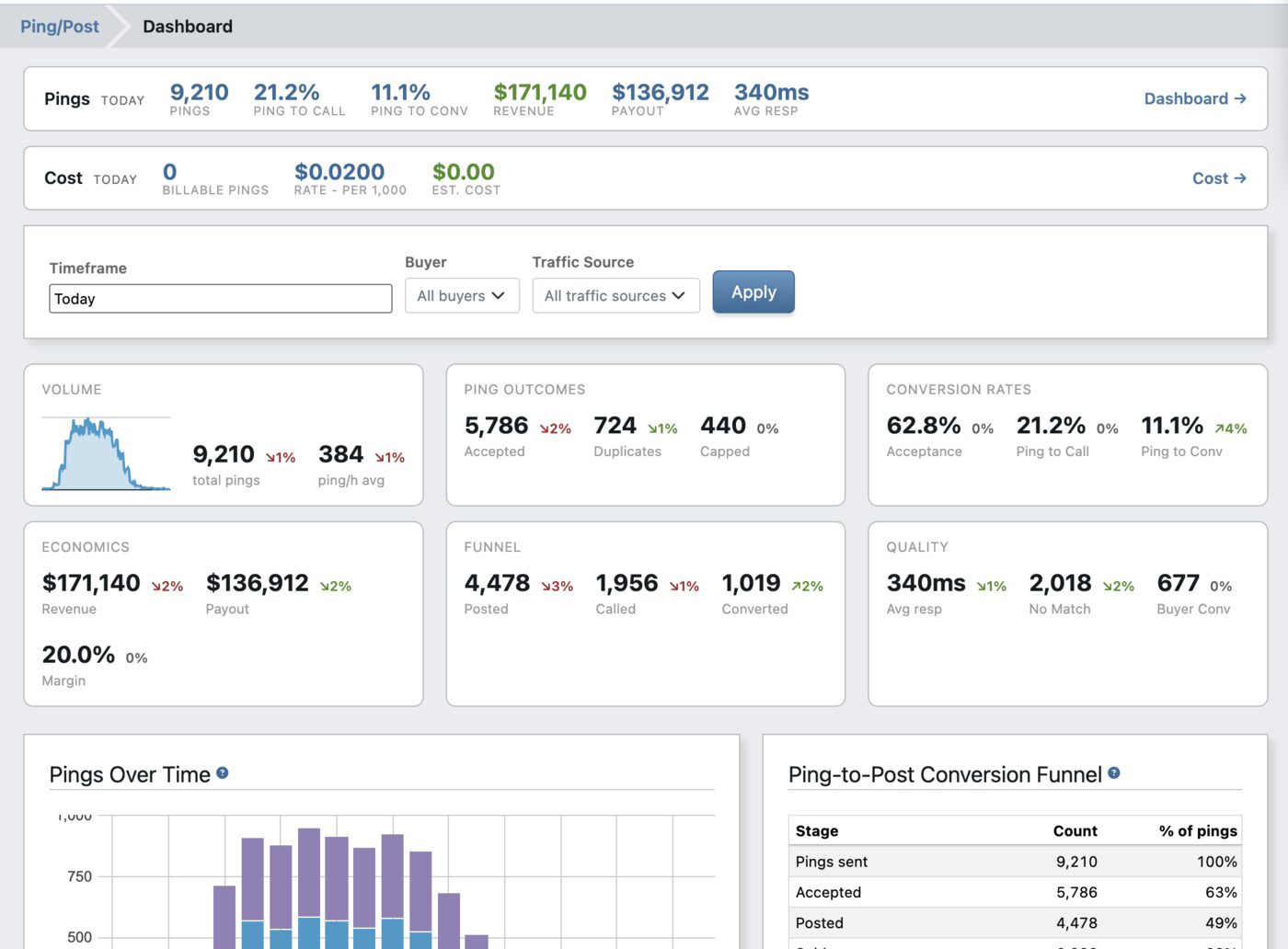This screenshot has height=949, width=1288.
Task: Open help icon beside Ping-to-Post Conversion Funnel
Action: click(1113, 773)
